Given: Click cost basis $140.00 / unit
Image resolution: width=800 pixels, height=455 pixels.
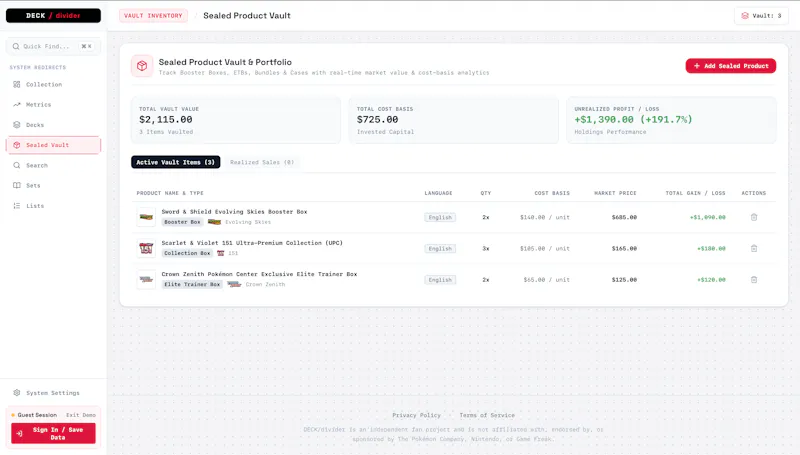Looking at the screenshot, I should click(x=544, y=217).
